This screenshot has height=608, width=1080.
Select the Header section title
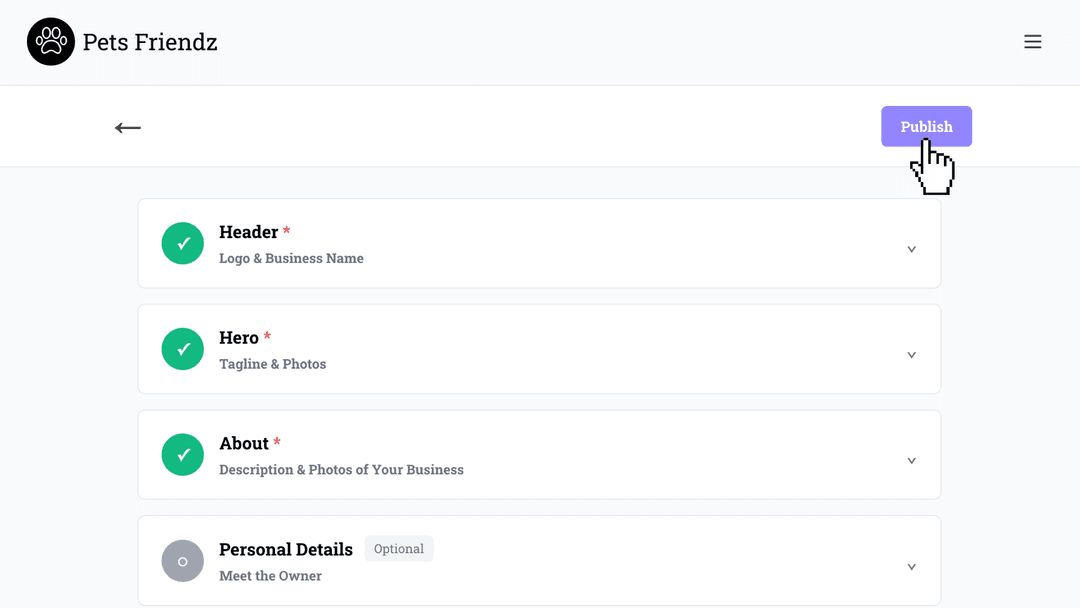[x=249, y=232]
